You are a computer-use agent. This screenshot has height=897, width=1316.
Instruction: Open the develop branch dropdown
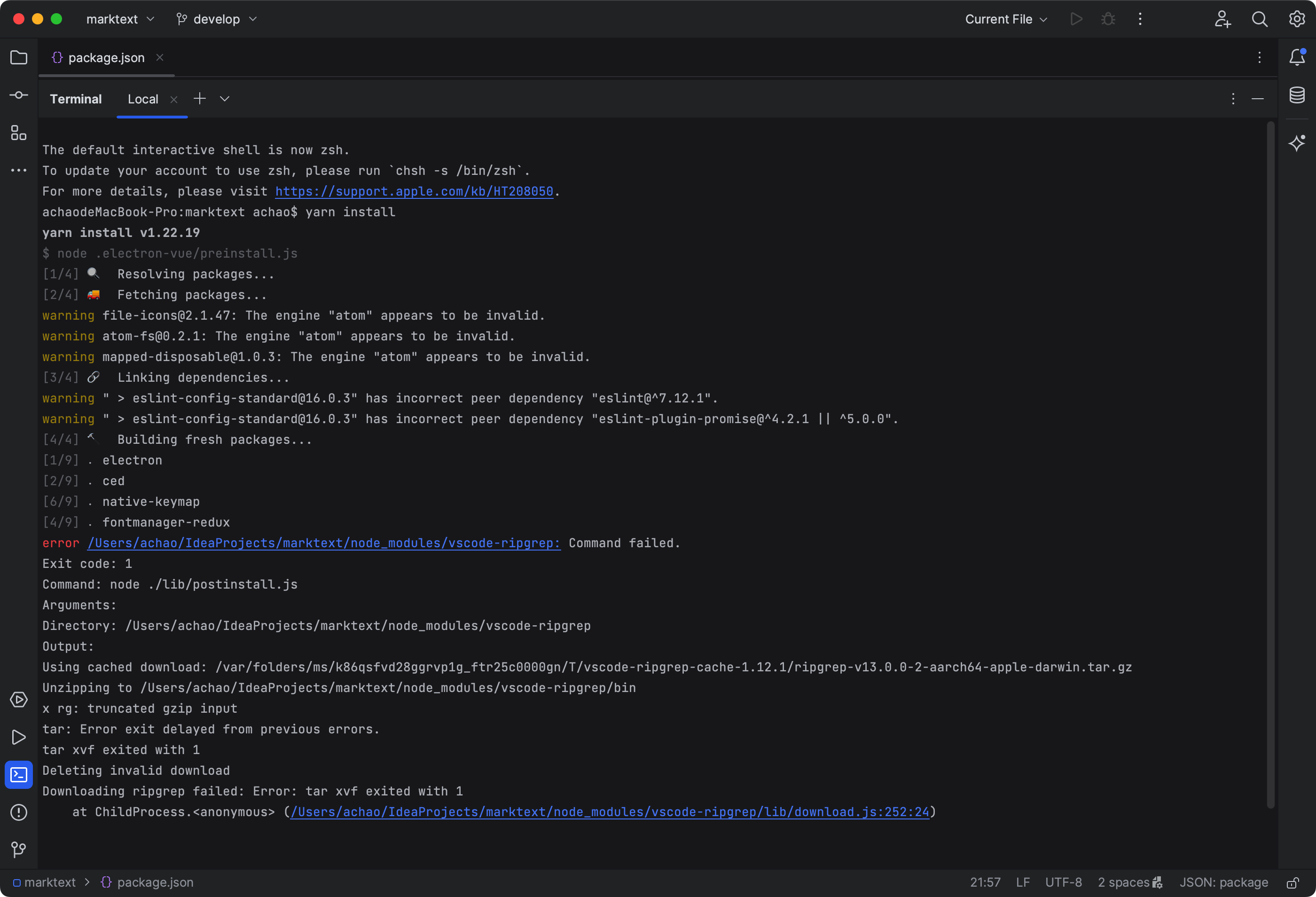point(217,19)
